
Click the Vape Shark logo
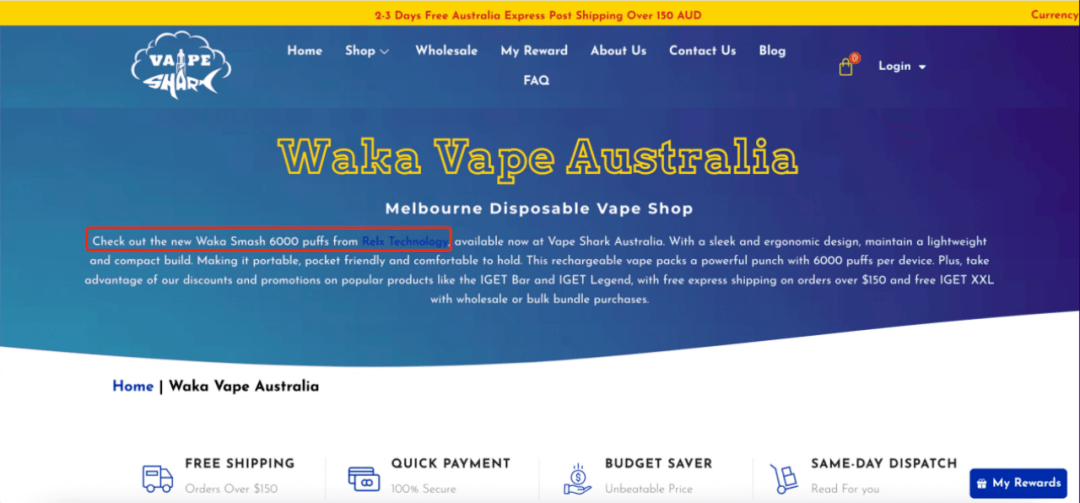pyautogui.click(x=181, y=65)
